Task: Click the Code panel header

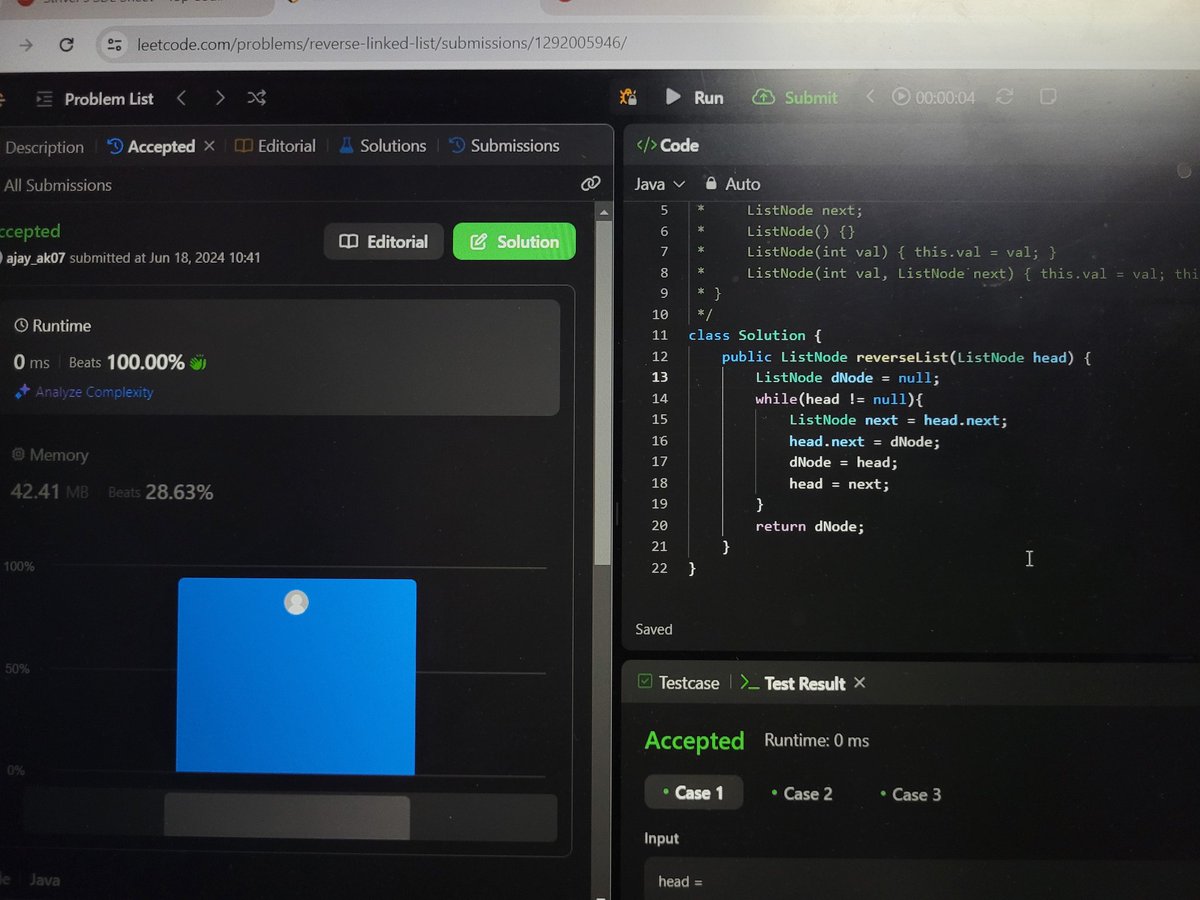Action: coord(668,146)
